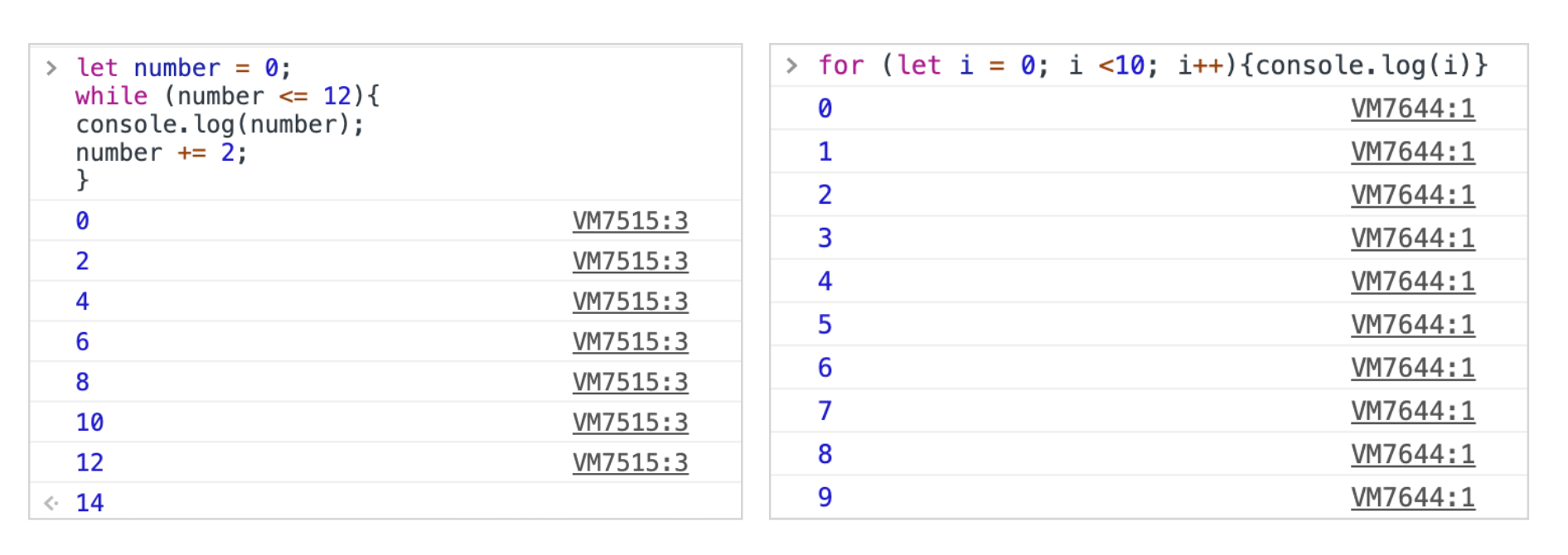
Task: Select logged value 3 in for loop output
Action: [x=825, y=238]
